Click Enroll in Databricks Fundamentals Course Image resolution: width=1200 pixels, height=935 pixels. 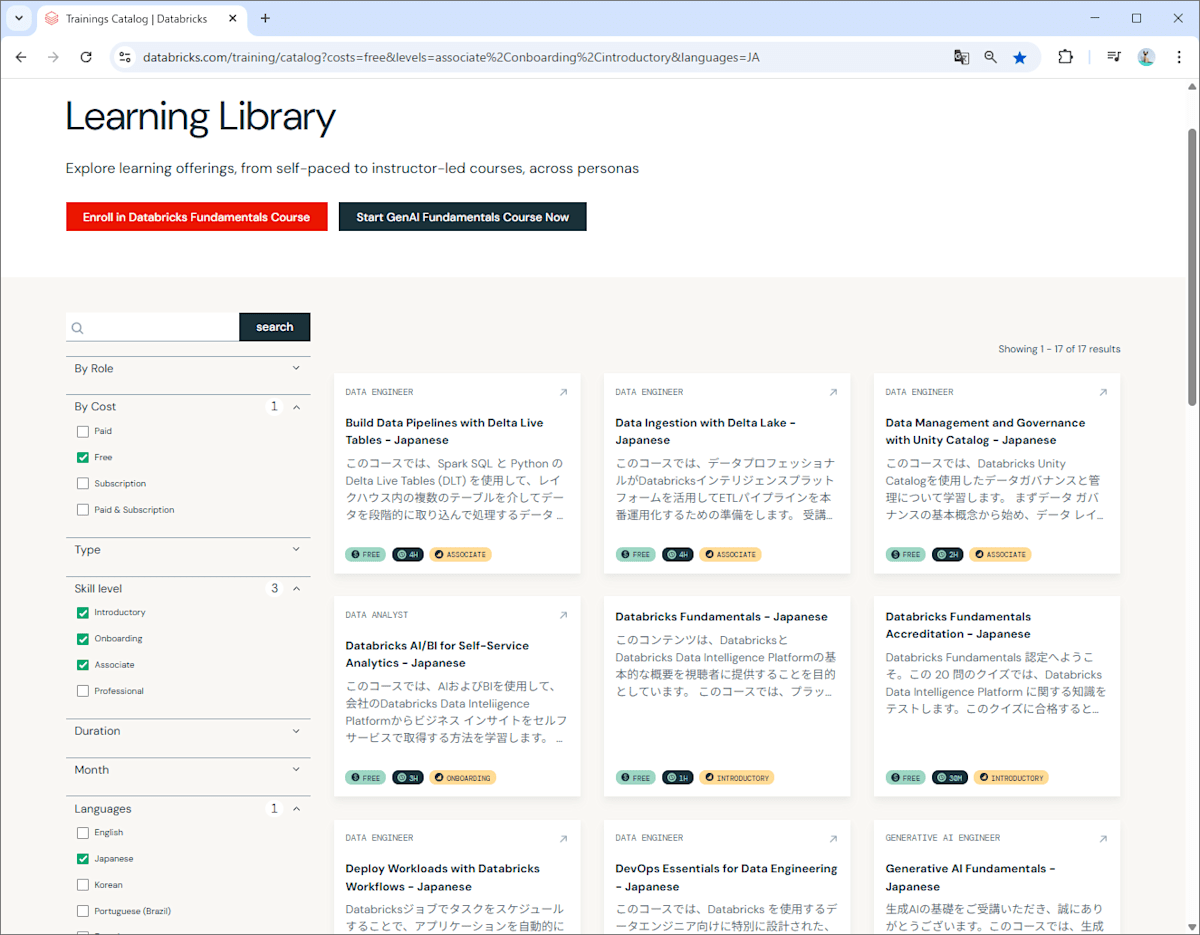[x=197, y=217]
